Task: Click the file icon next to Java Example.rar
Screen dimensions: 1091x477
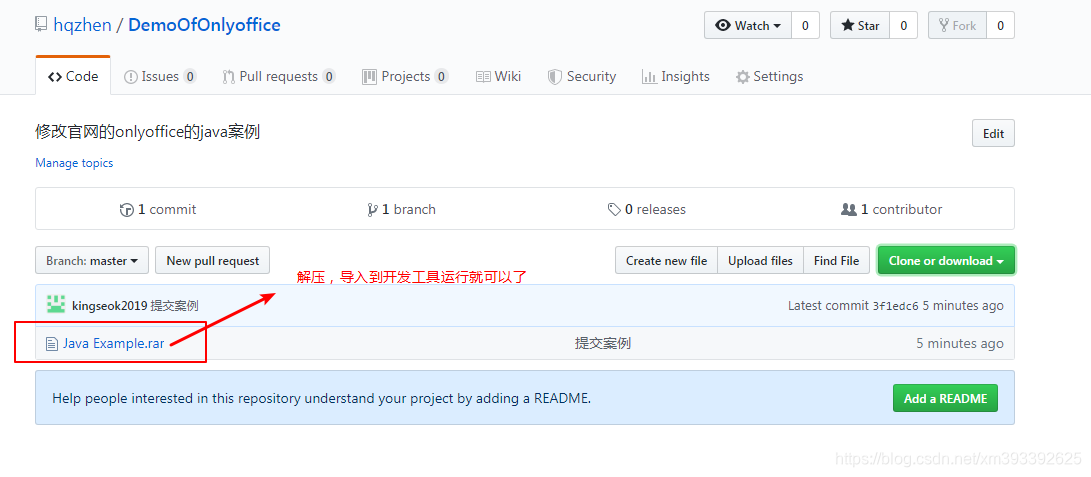Action: click(x=51, y=343)
